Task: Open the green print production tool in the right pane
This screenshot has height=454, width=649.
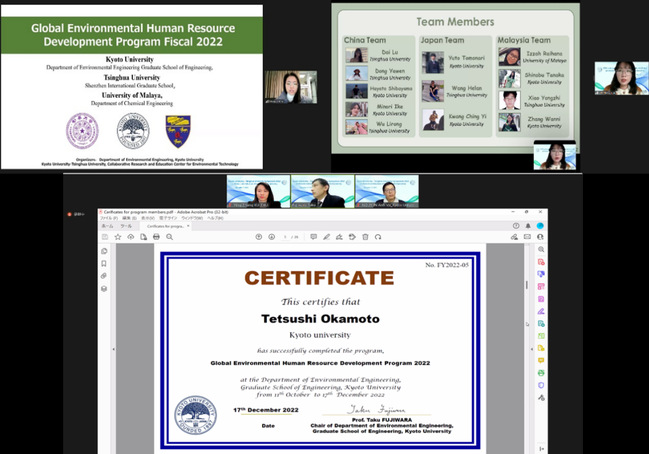Action: tap(541, 373)
